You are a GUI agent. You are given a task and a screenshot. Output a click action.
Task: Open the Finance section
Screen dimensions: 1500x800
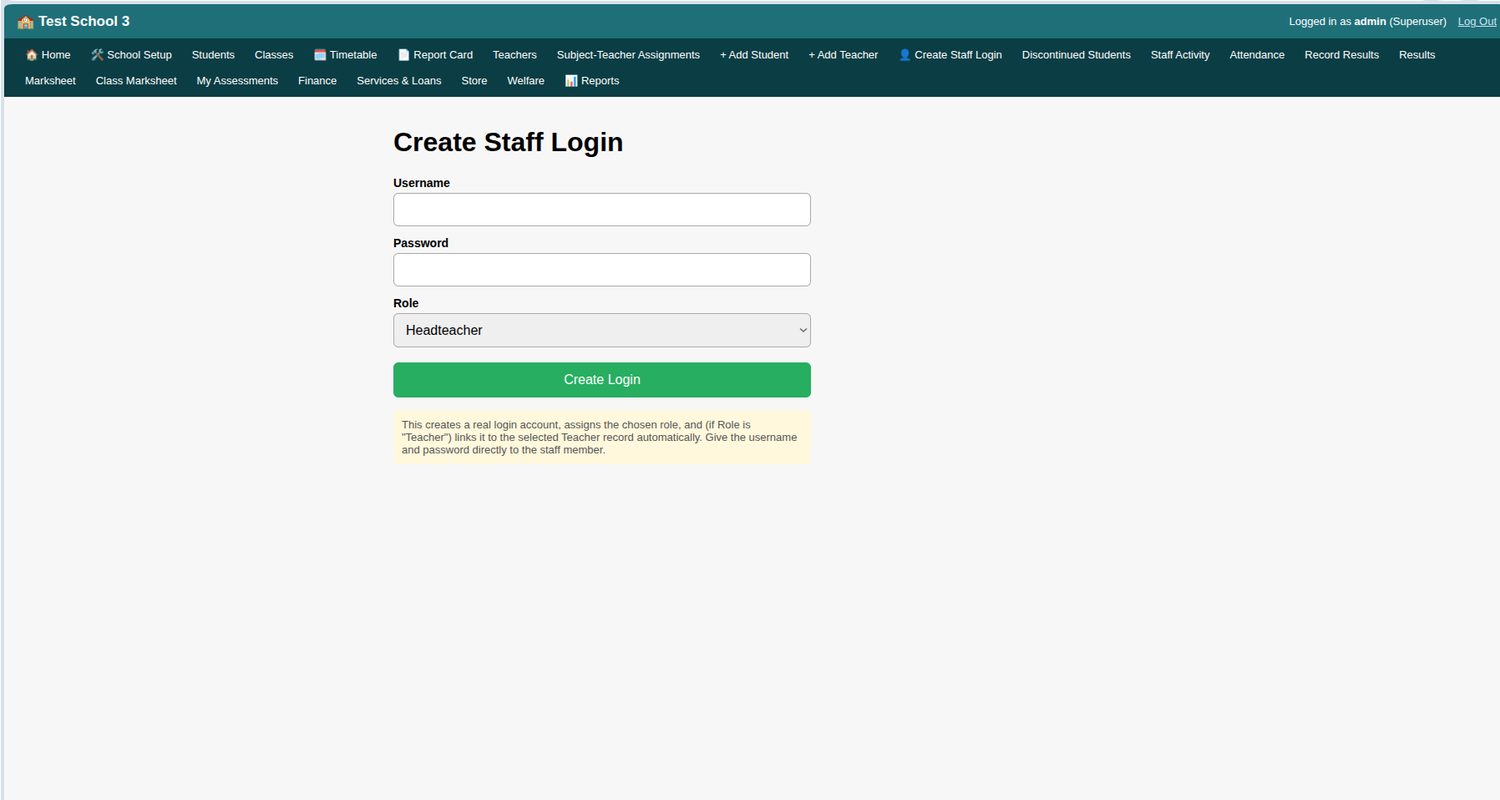click(x=317, y=81)
